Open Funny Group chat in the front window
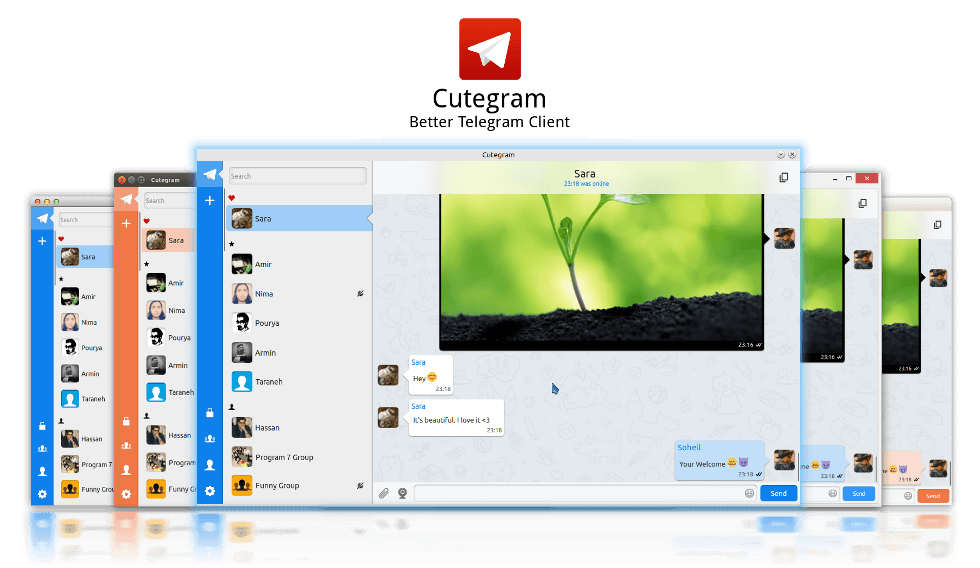The height and width of the screenshot is (568, 980). point(299,486)
